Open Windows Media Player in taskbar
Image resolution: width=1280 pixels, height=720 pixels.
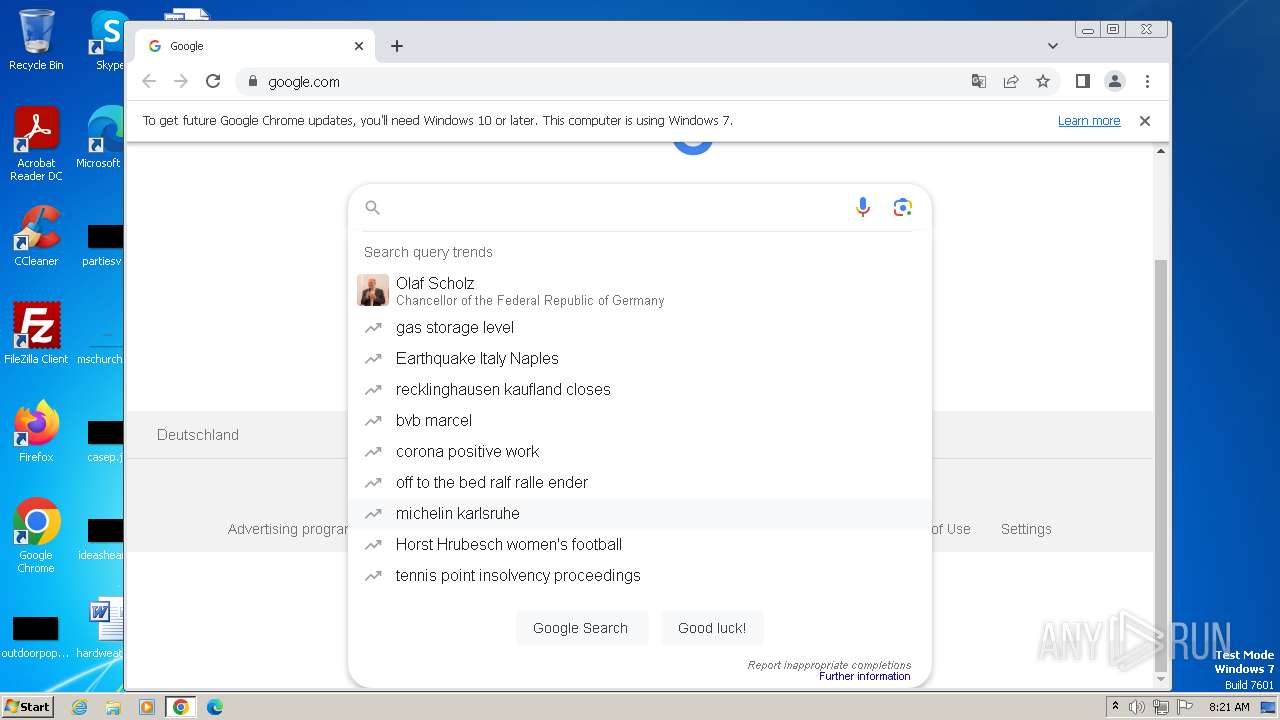pos(147,707)
